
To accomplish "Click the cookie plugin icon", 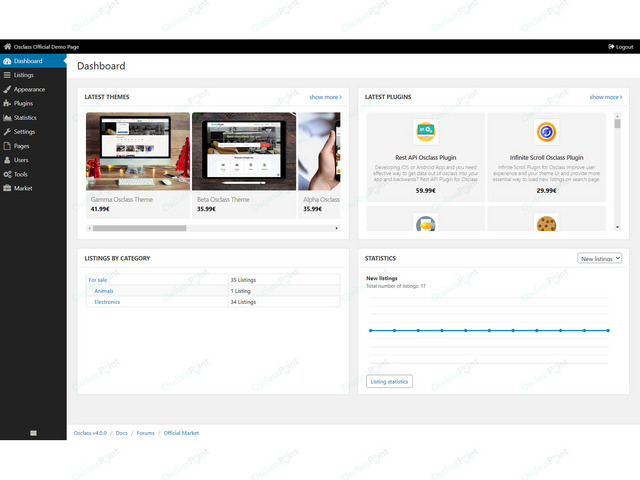I will 546,223.
